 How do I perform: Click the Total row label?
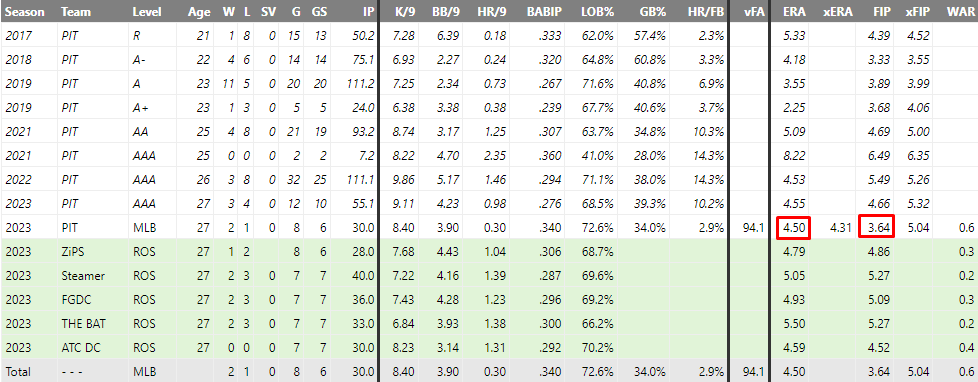(x=18, y=371)
